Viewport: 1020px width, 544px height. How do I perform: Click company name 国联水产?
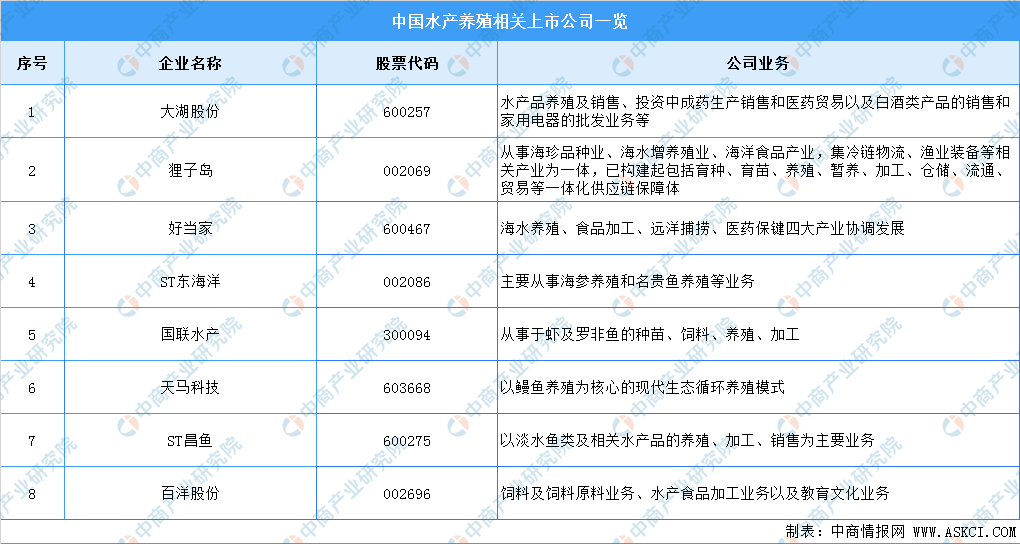[x=190, y=334]
